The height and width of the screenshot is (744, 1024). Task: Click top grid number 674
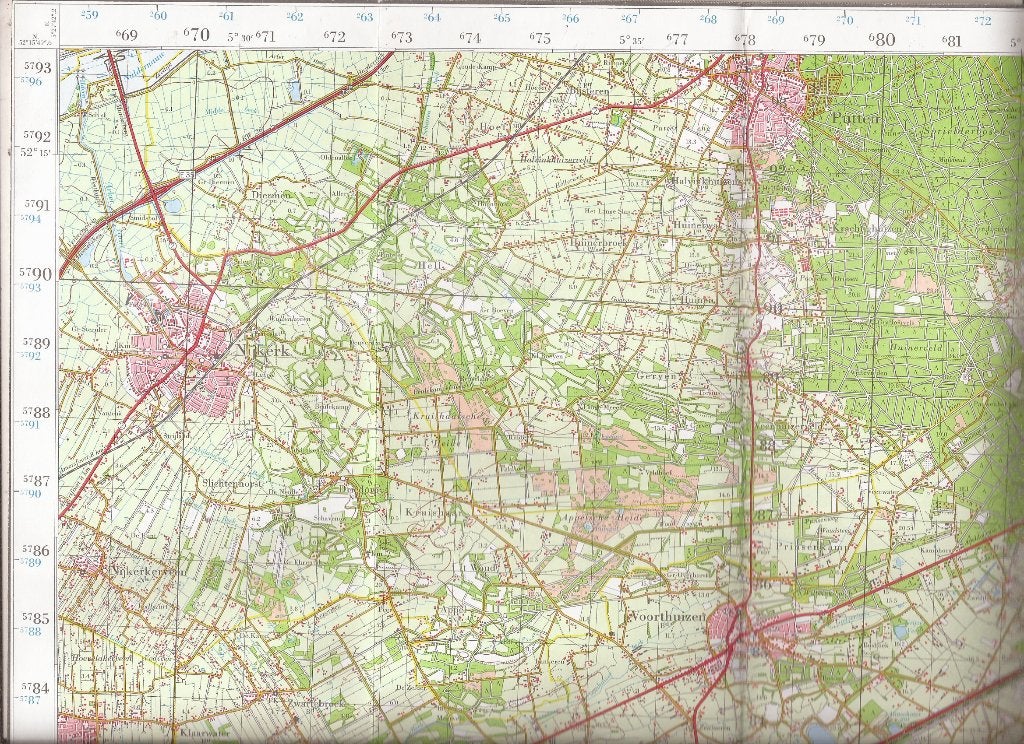click(x=470, y=38)
